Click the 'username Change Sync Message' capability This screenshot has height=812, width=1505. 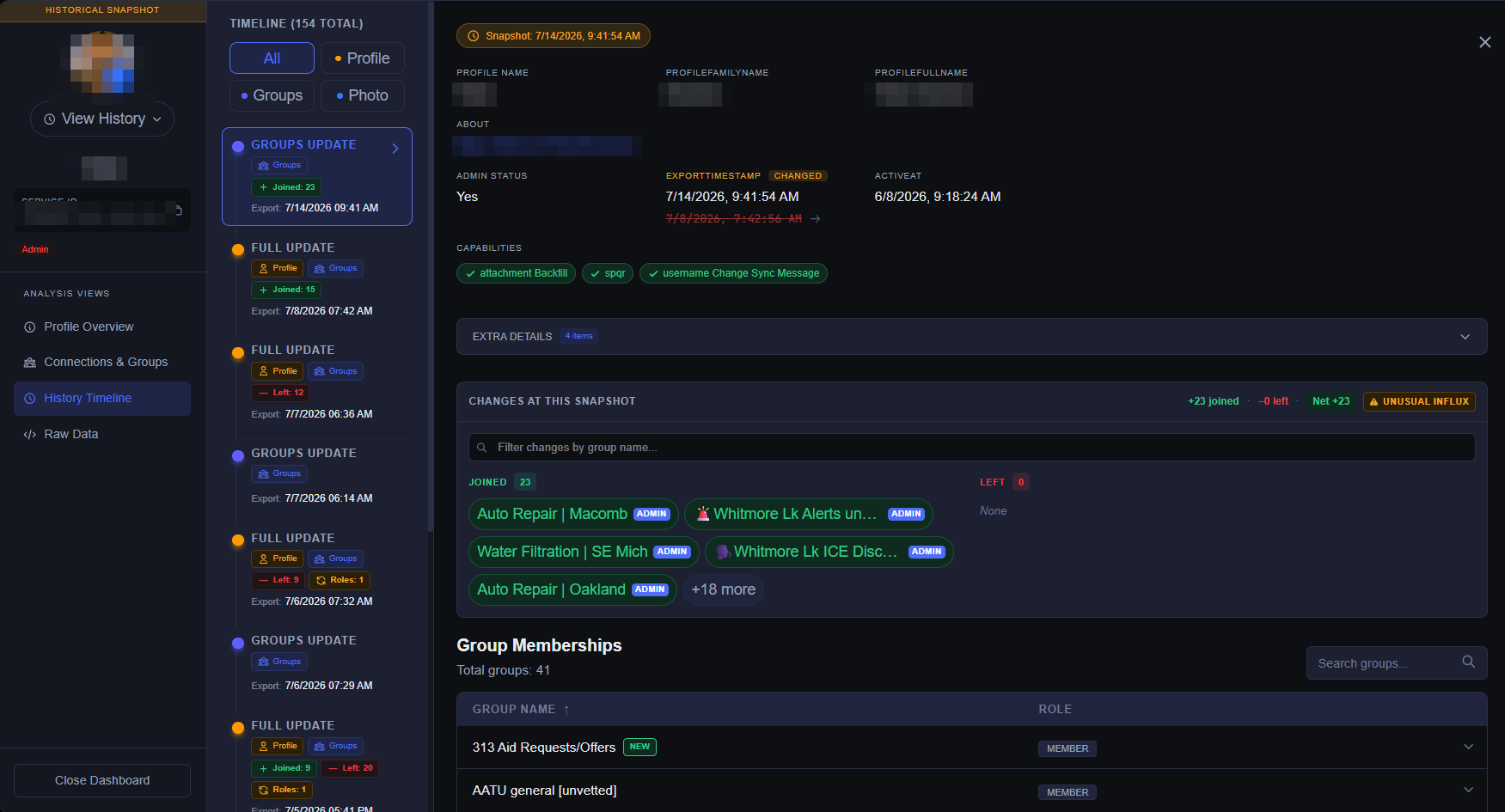[x=733, y=274]
